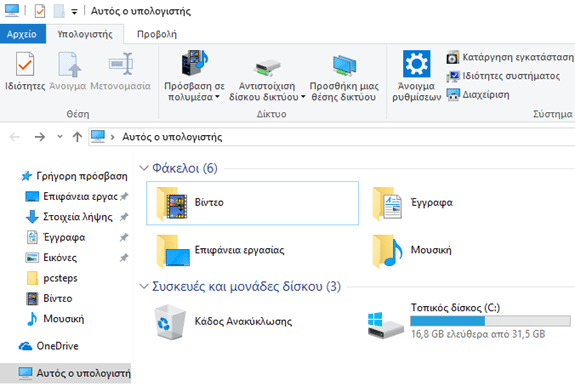
Task: Open the Αρχείο menu tab
Action: click(22, 34)
